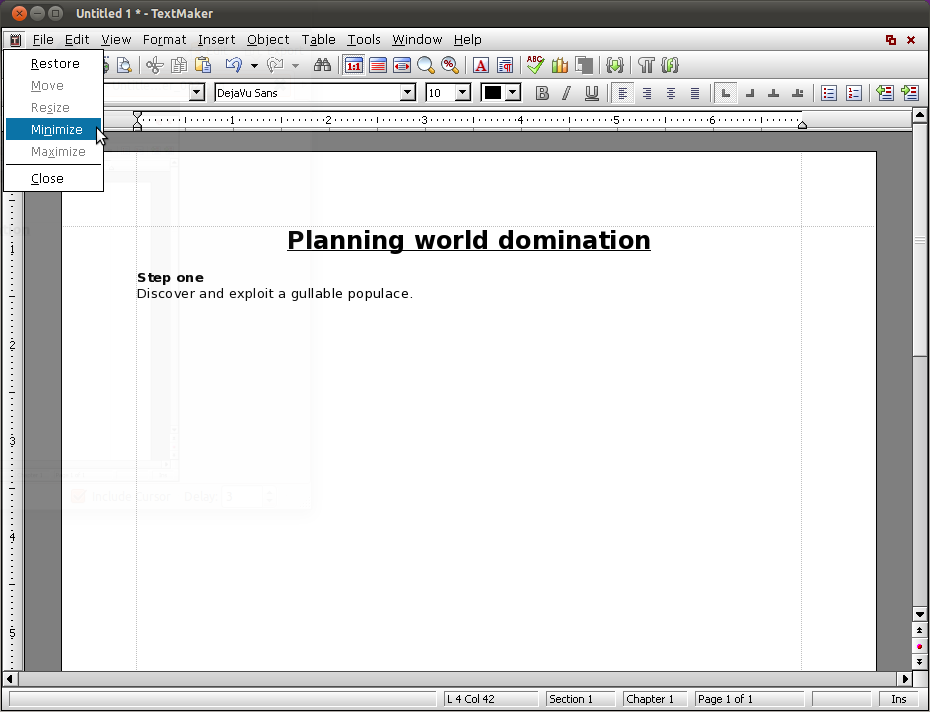This screenshot has width=930, height=712.
Task: Click Close in the window menu
Action: click(47, 179)
